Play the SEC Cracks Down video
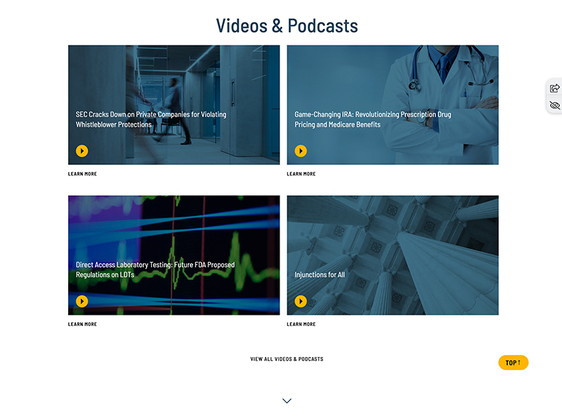This screenshot has width=562, height=420. click(82, 151)
